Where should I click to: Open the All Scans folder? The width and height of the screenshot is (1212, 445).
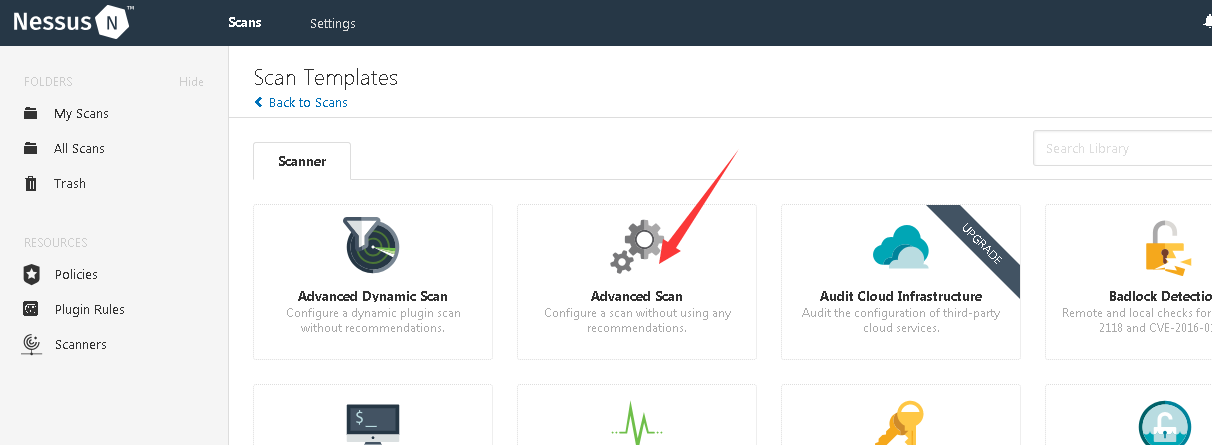(79, 149)
